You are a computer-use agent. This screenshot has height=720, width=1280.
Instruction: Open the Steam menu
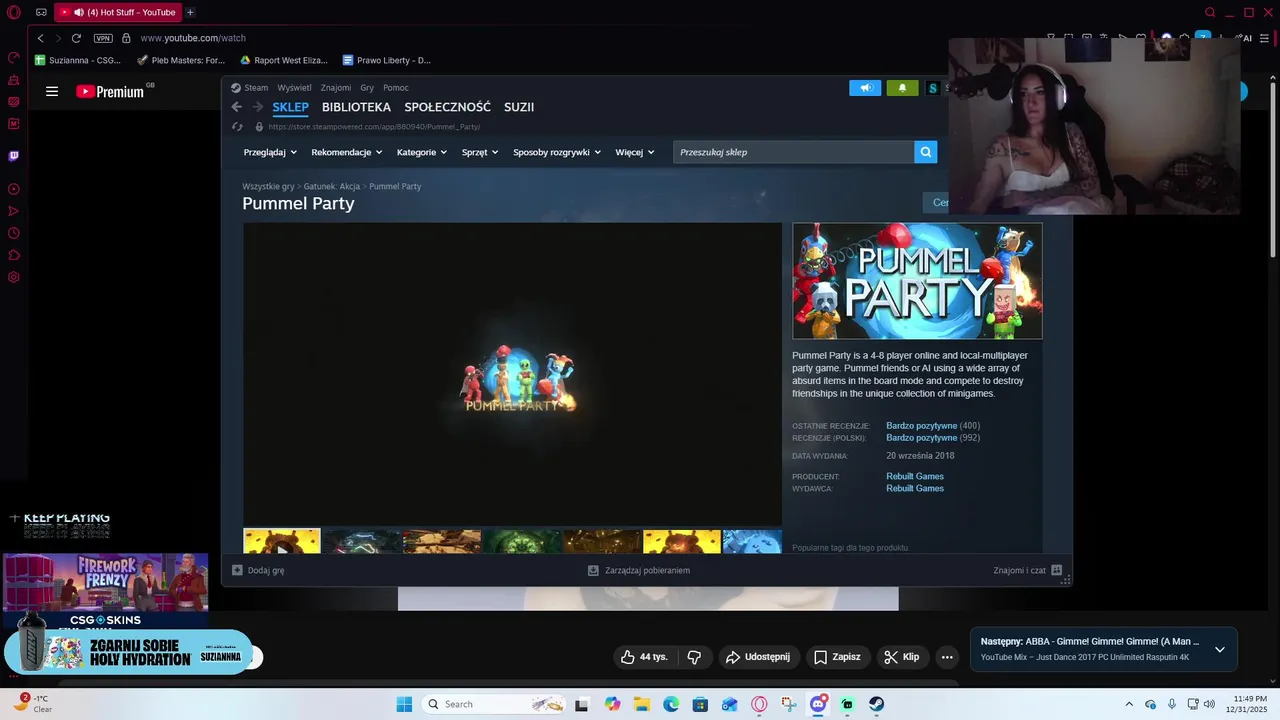(250, 88)
